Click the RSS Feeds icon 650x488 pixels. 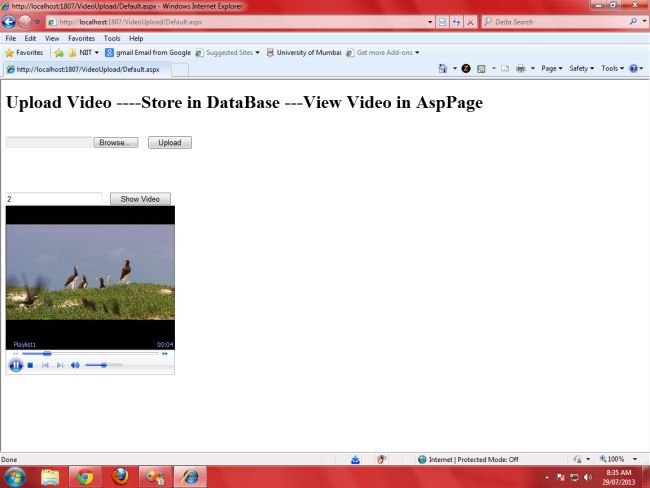point(481,68)
